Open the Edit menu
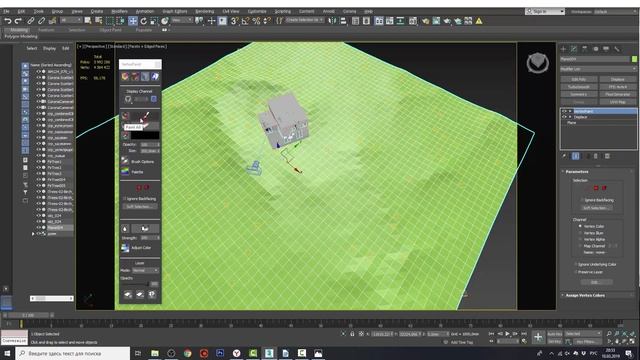640x360 pixels. click(21, 11)
